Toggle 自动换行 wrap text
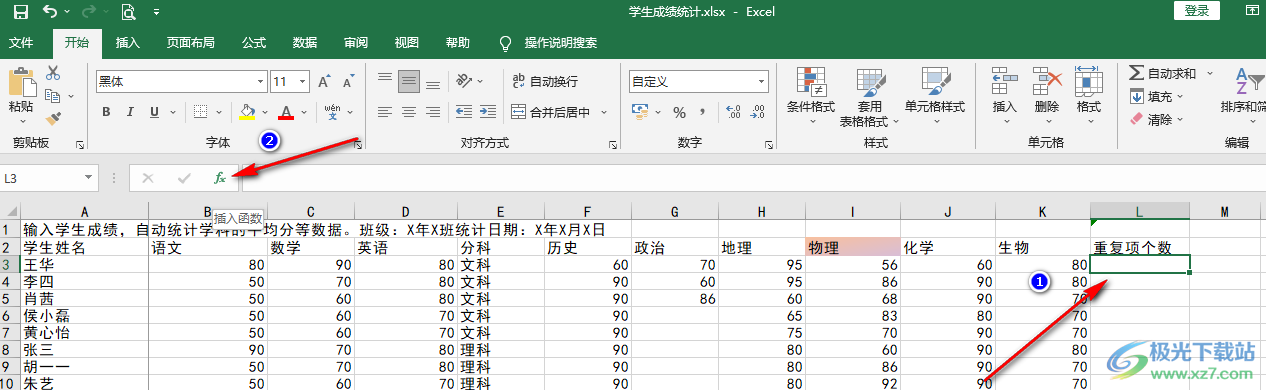Screen dimensions: 1266x390 pos(544,81)
